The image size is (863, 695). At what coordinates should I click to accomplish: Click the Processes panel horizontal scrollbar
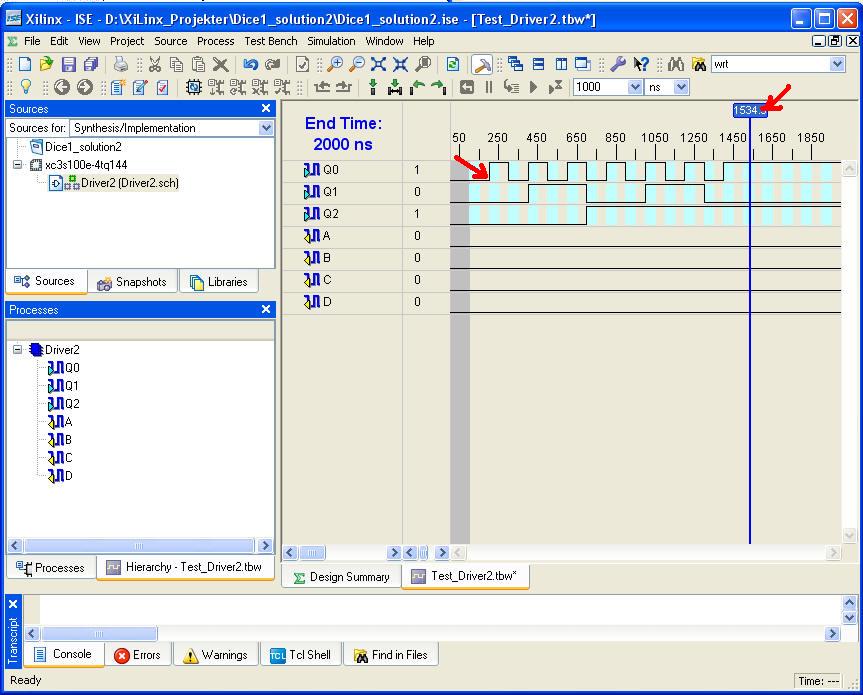click(x=140, y=546)
